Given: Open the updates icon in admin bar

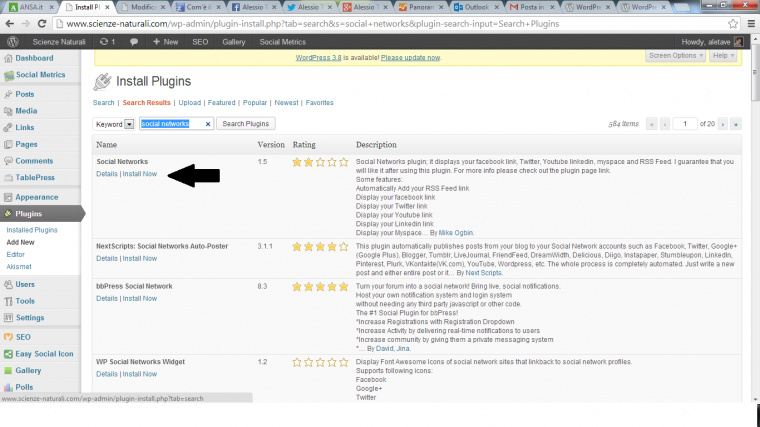Looking at the screenshot, I should tap(107, 42).
